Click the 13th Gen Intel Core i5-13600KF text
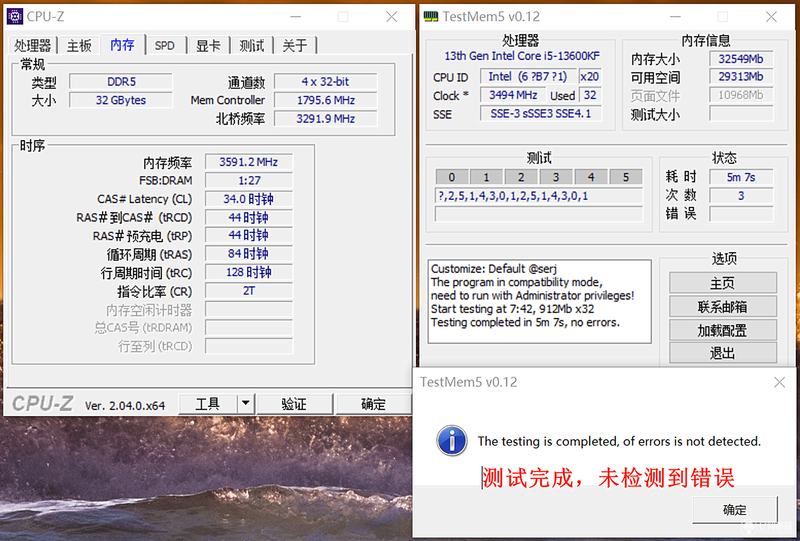 tap(522, 56)
